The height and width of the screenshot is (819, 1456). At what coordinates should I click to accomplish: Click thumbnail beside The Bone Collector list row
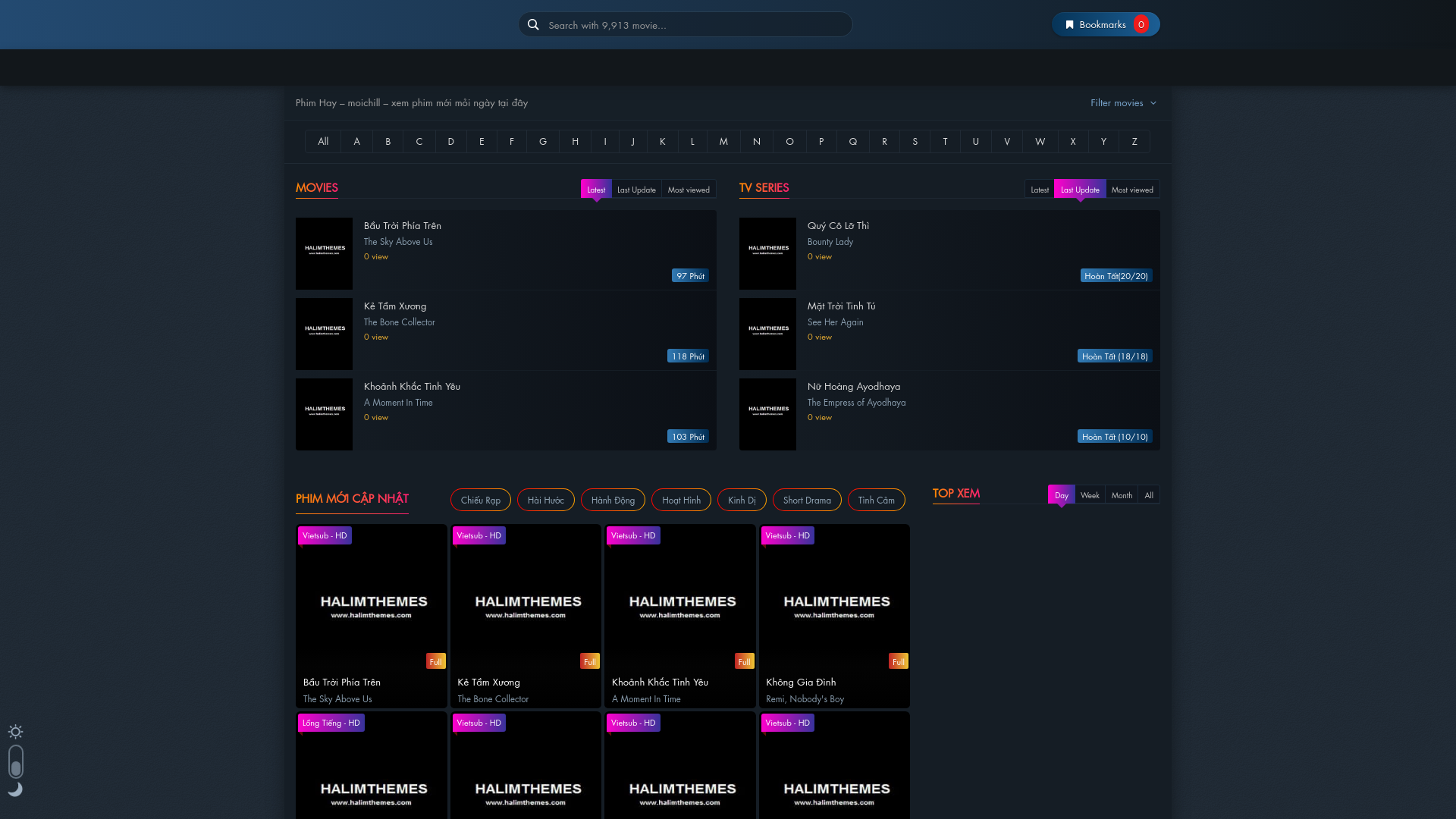(x=324, y=334)
